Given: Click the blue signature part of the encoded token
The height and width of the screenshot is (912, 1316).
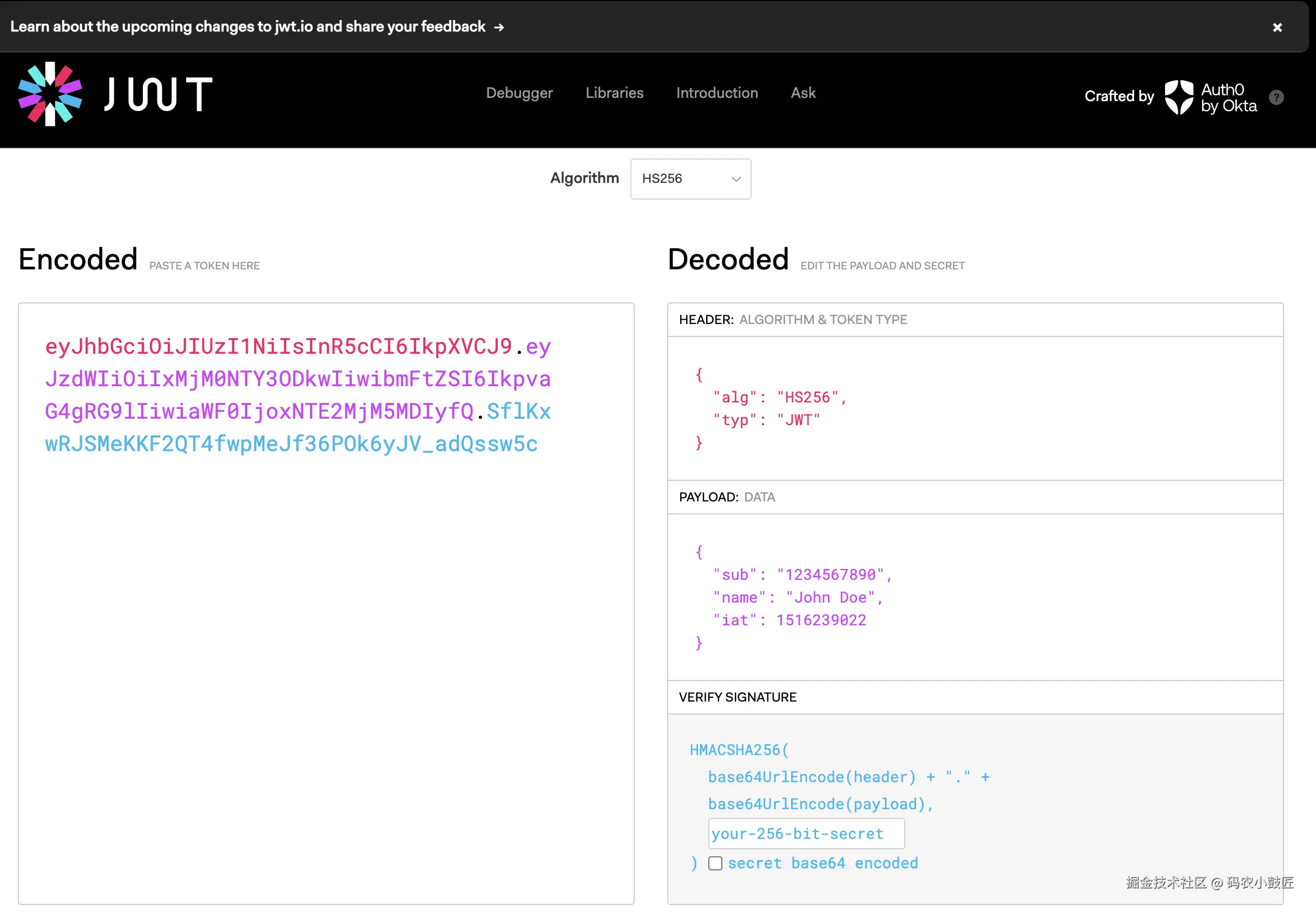Looking at the screenshot, I should coord(291,444).
